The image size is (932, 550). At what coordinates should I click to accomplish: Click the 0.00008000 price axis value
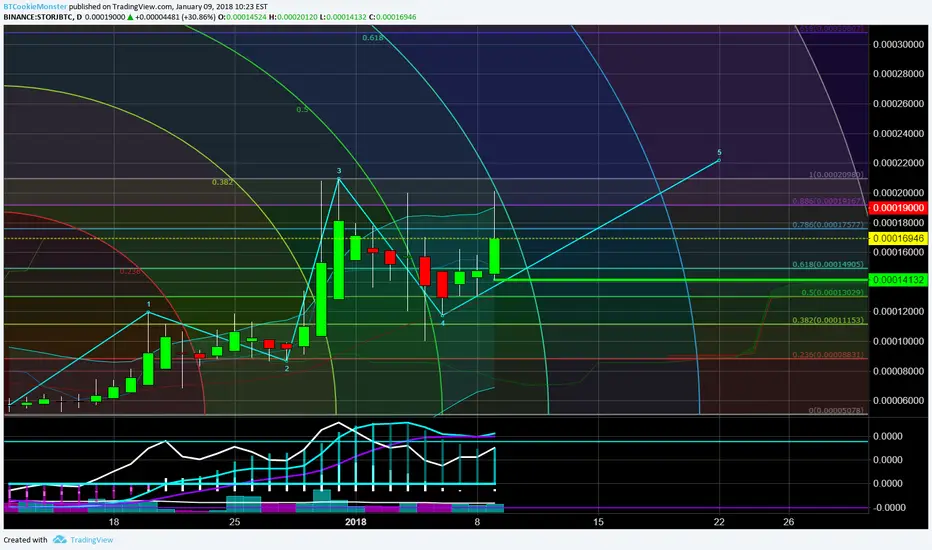point(898,371)
